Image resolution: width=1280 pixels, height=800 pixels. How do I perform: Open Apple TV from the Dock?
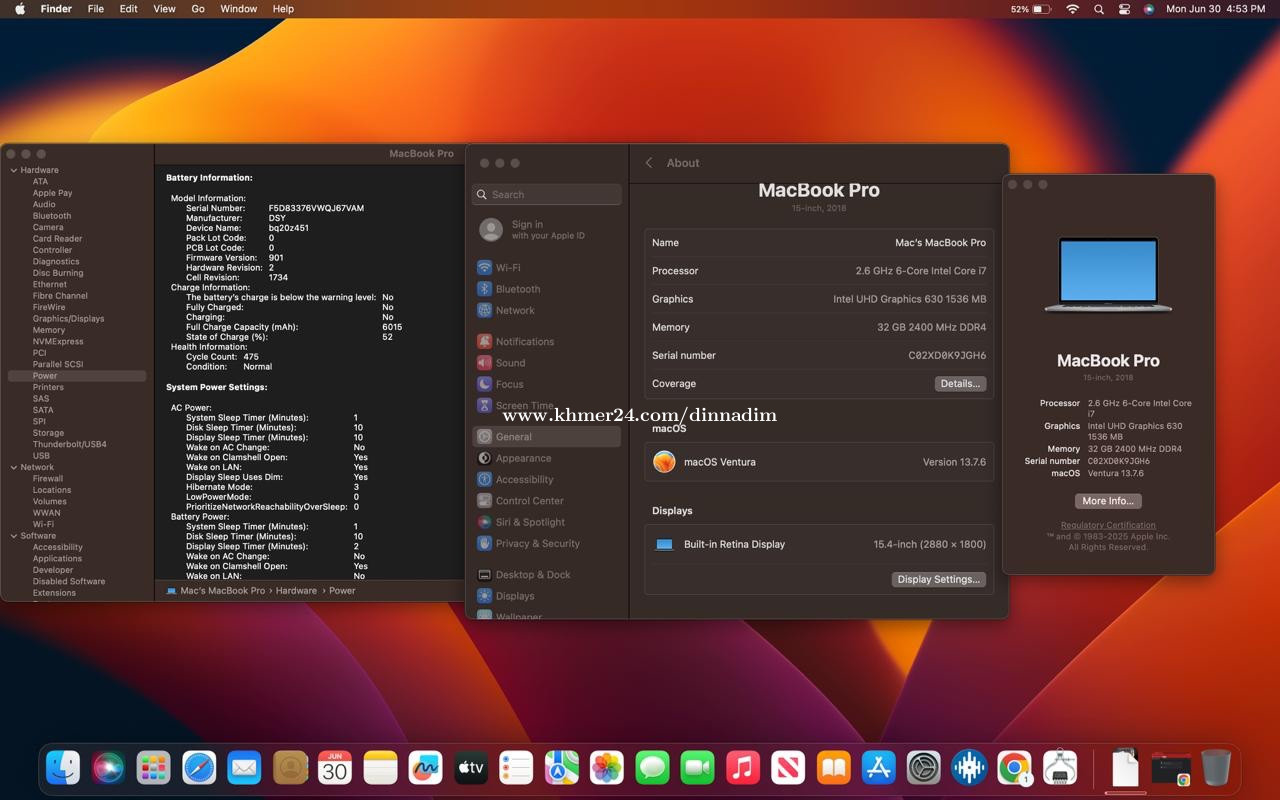(x=471, y=768)
